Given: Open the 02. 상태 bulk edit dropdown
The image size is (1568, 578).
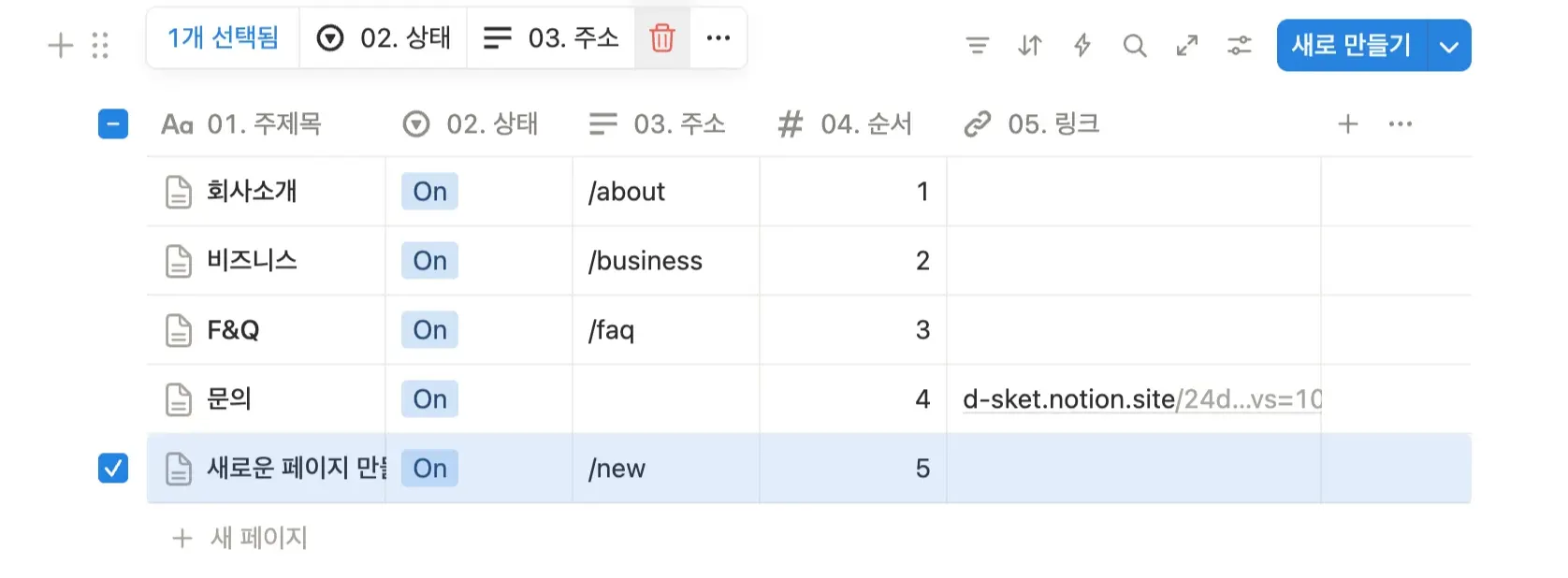Looking at the screenshot, I should 384,38.
